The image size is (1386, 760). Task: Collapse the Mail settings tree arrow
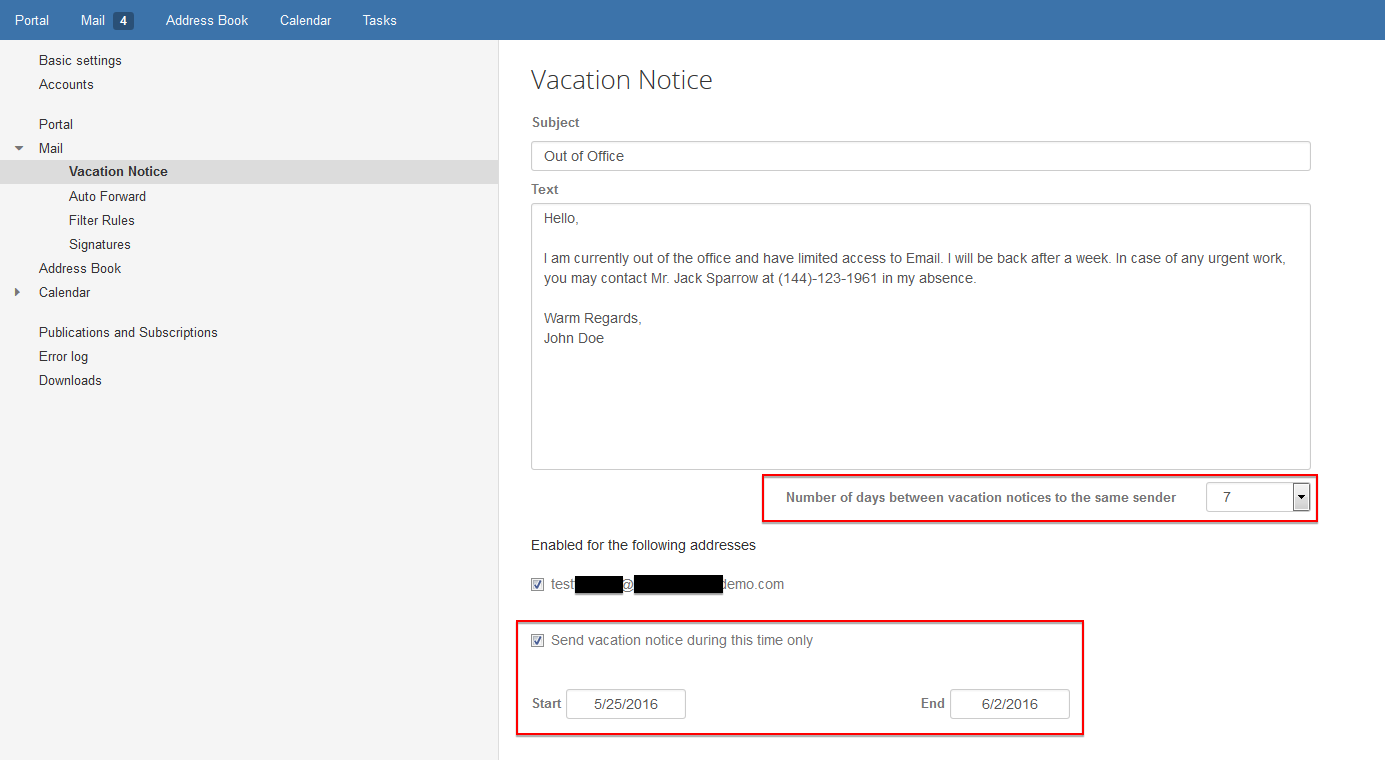19,148
